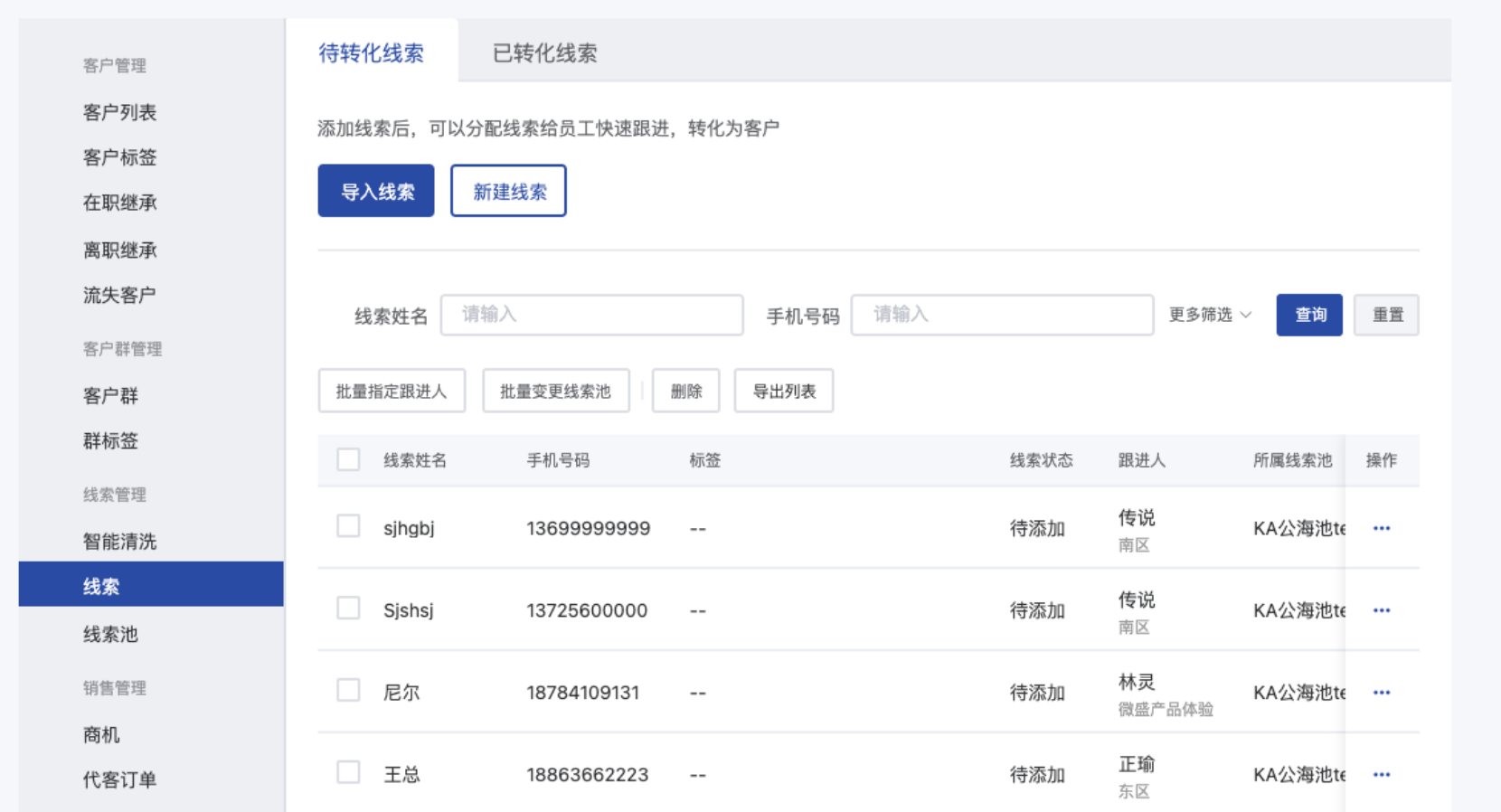This screenshot has width=1501, height=812.
Task: Click the 查询 search button
Action: tap(1309, 315)
